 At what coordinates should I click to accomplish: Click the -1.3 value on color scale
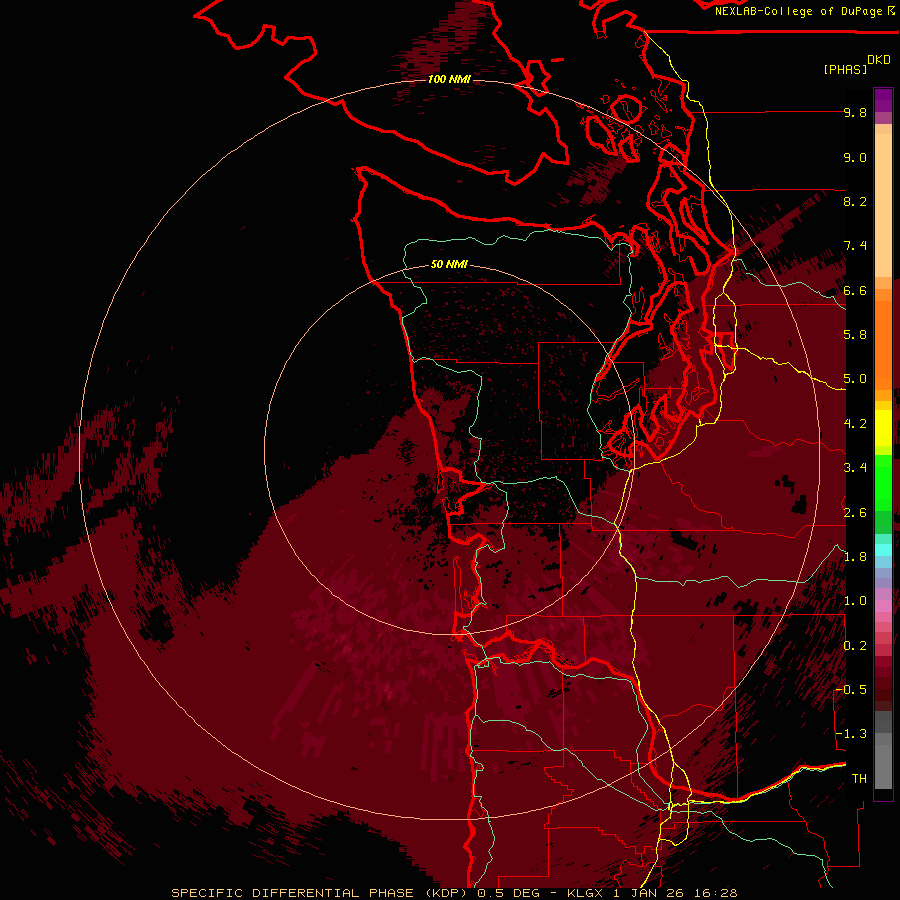click(x=852, y=734)
